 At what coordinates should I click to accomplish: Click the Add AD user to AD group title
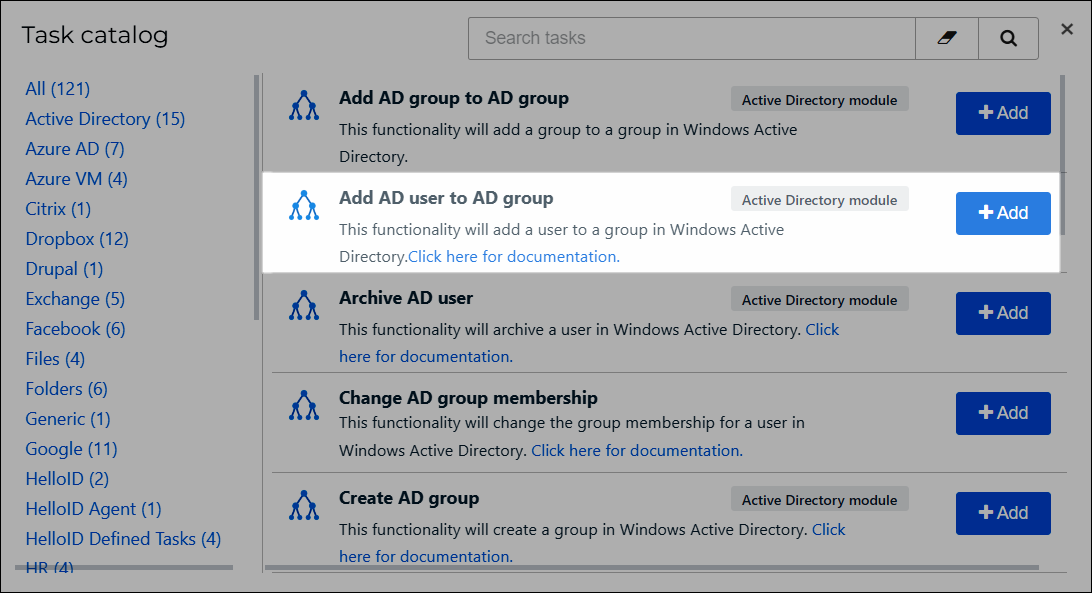pyautogui.click(x=446, y=198)
